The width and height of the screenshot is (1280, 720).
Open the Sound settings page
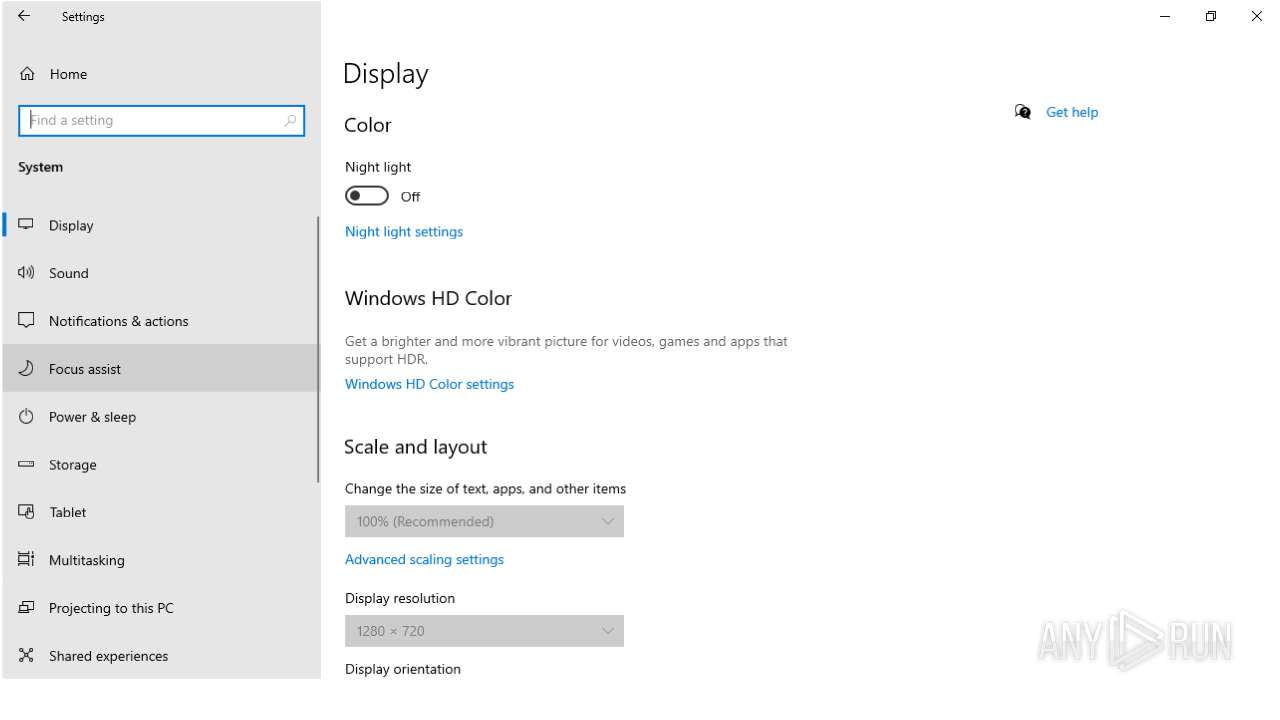[160, 273]
